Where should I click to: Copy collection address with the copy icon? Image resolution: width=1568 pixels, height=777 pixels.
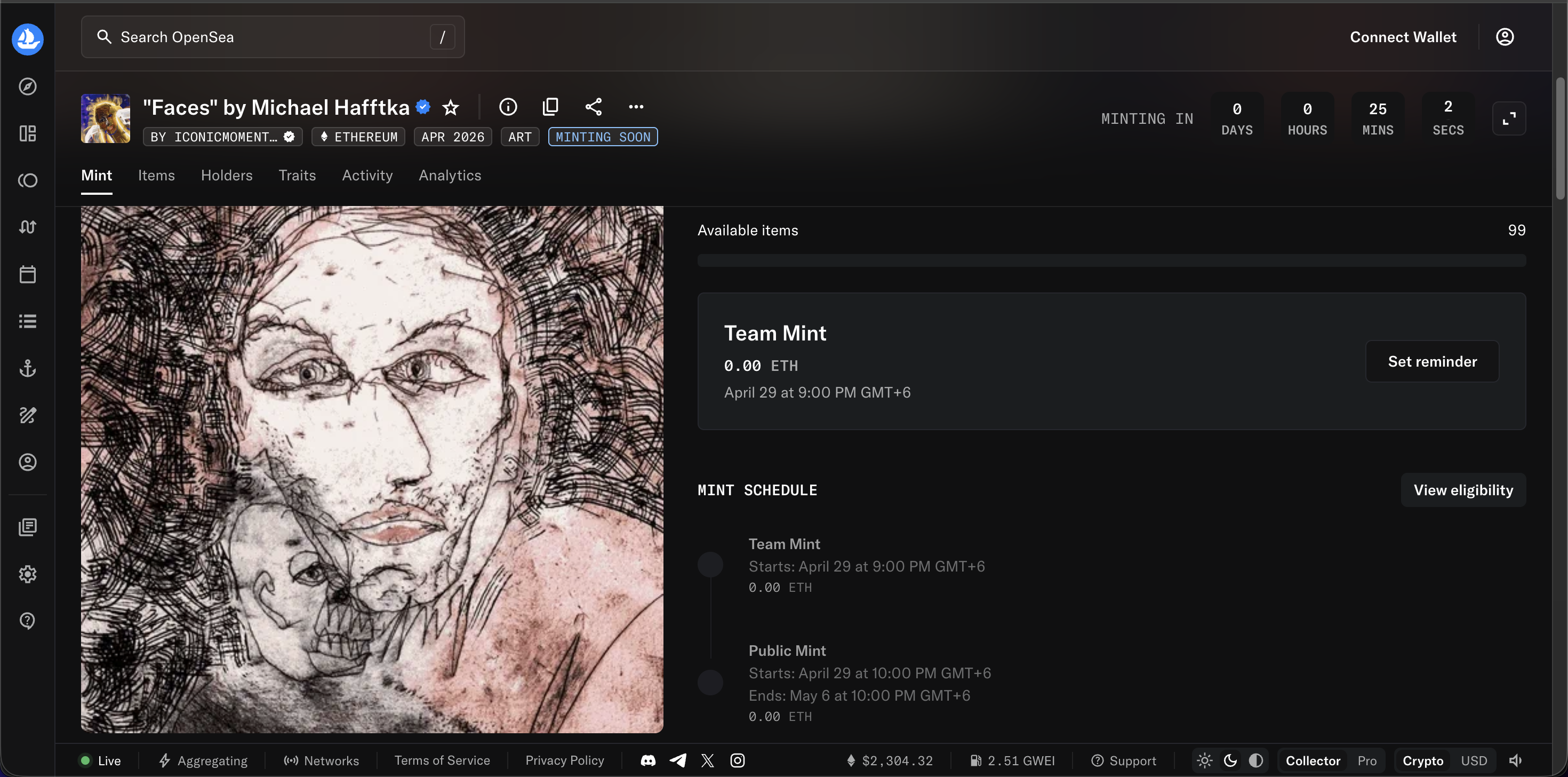tap(550, 107)
